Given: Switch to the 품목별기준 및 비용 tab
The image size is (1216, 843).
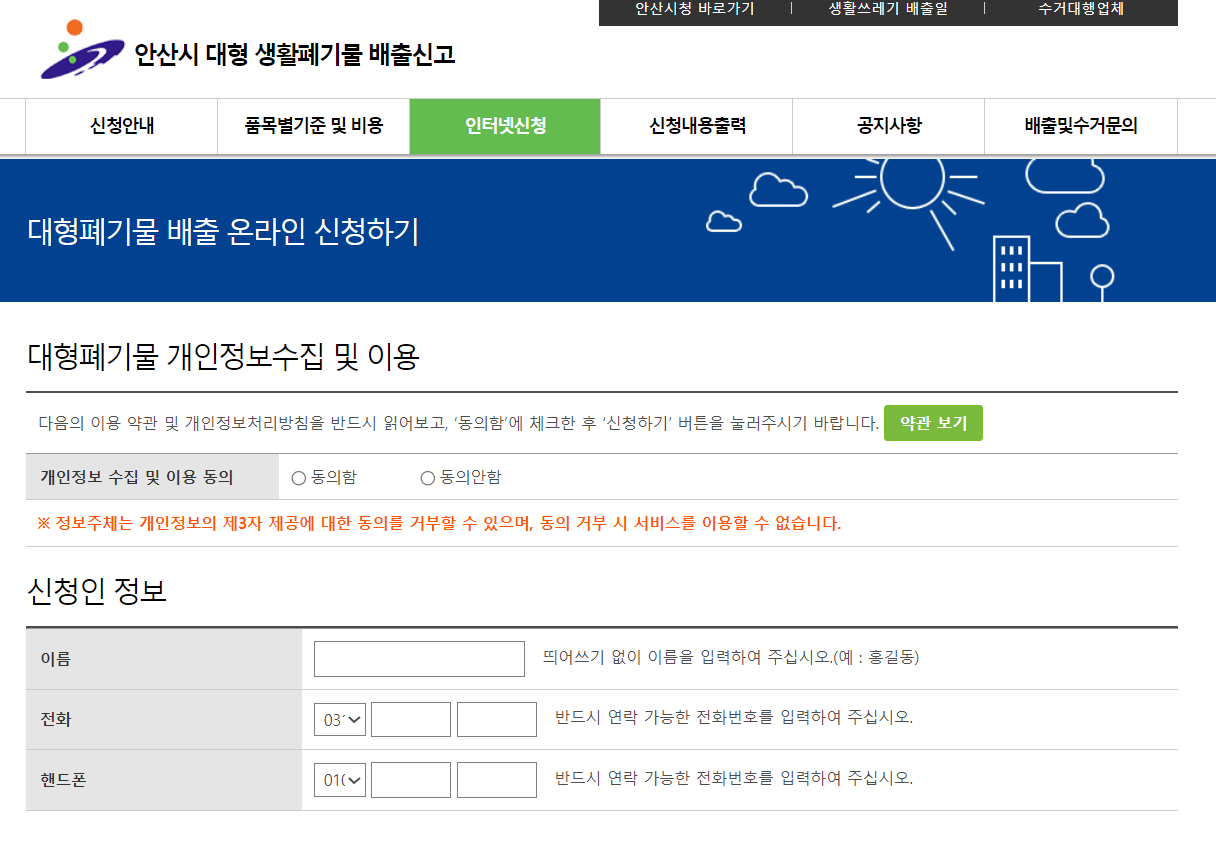Looking at the screenshot, I should tap(312, 126).
